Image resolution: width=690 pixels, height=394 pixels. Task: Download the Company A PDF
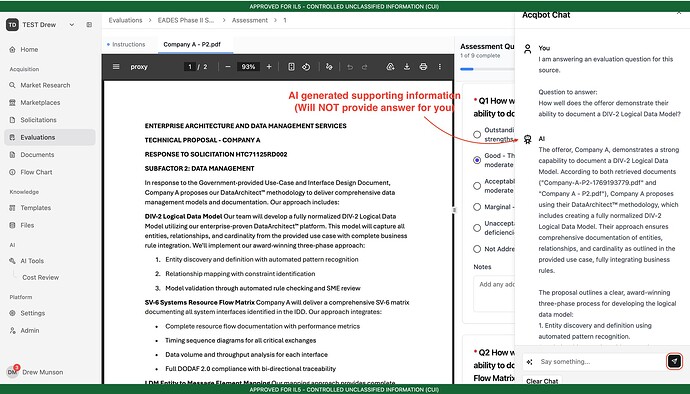[407, 67]
